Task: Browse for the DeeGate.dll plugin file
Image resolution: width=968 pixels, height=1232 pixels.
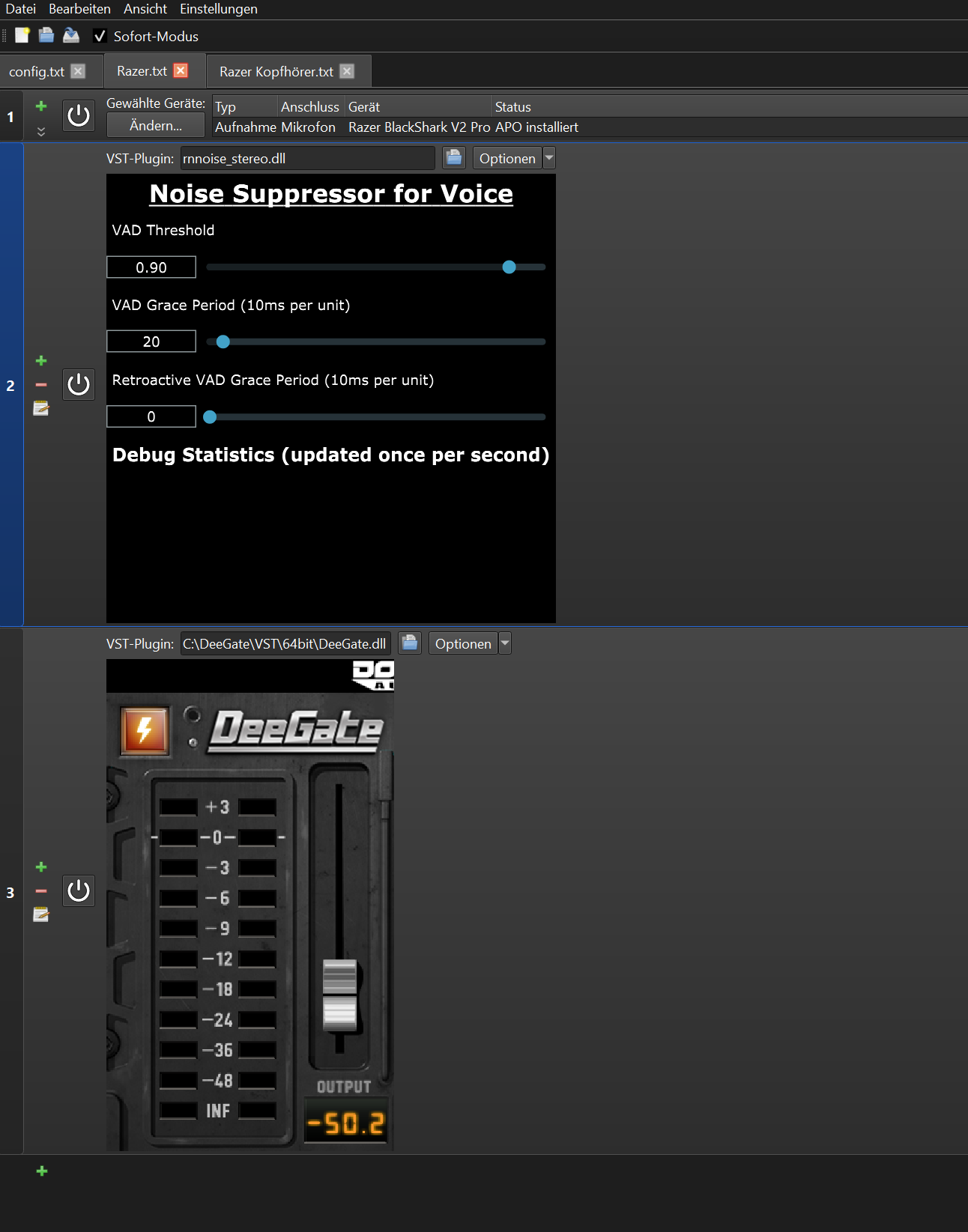Action: pos(409,643)
